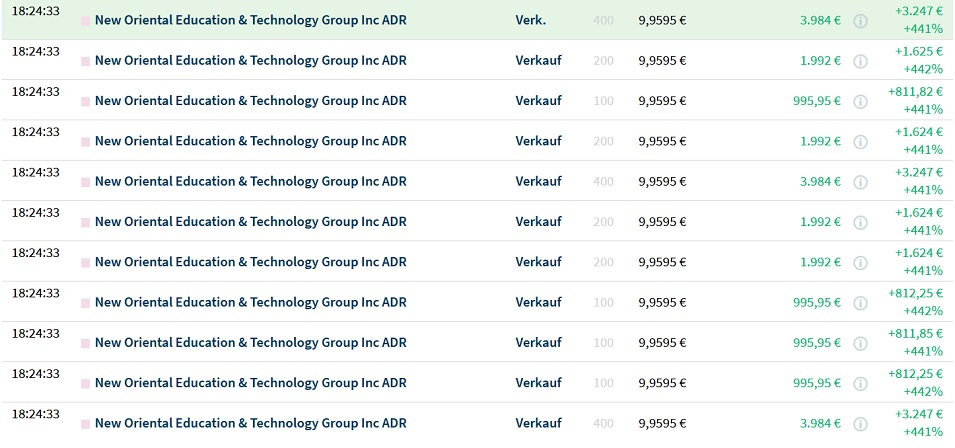Open info icon in highlighted Verk. row
This screenshot has height=448, width=955.
860,21
